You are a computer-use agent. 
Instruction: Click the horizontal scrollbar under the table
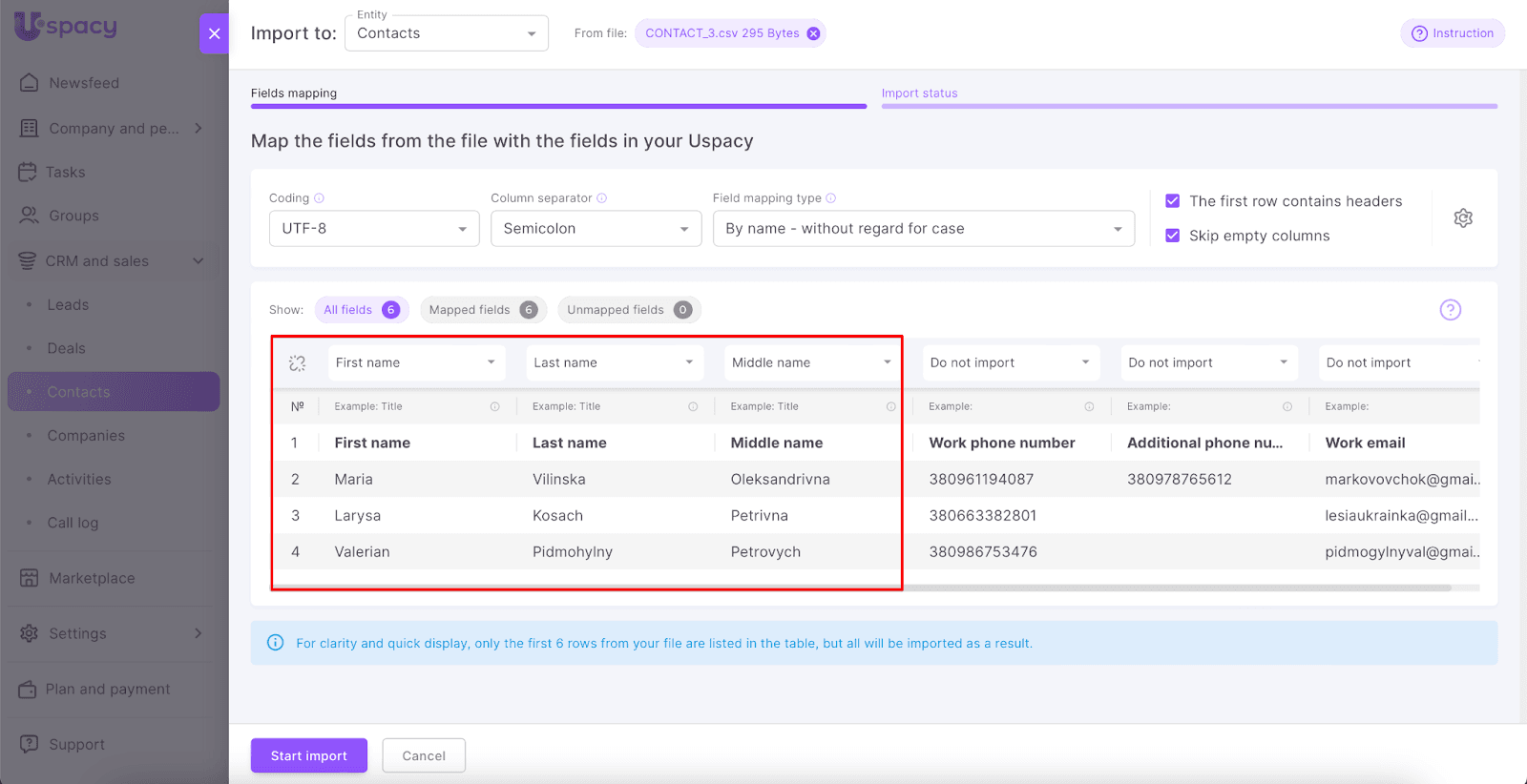click(1145, 588)
